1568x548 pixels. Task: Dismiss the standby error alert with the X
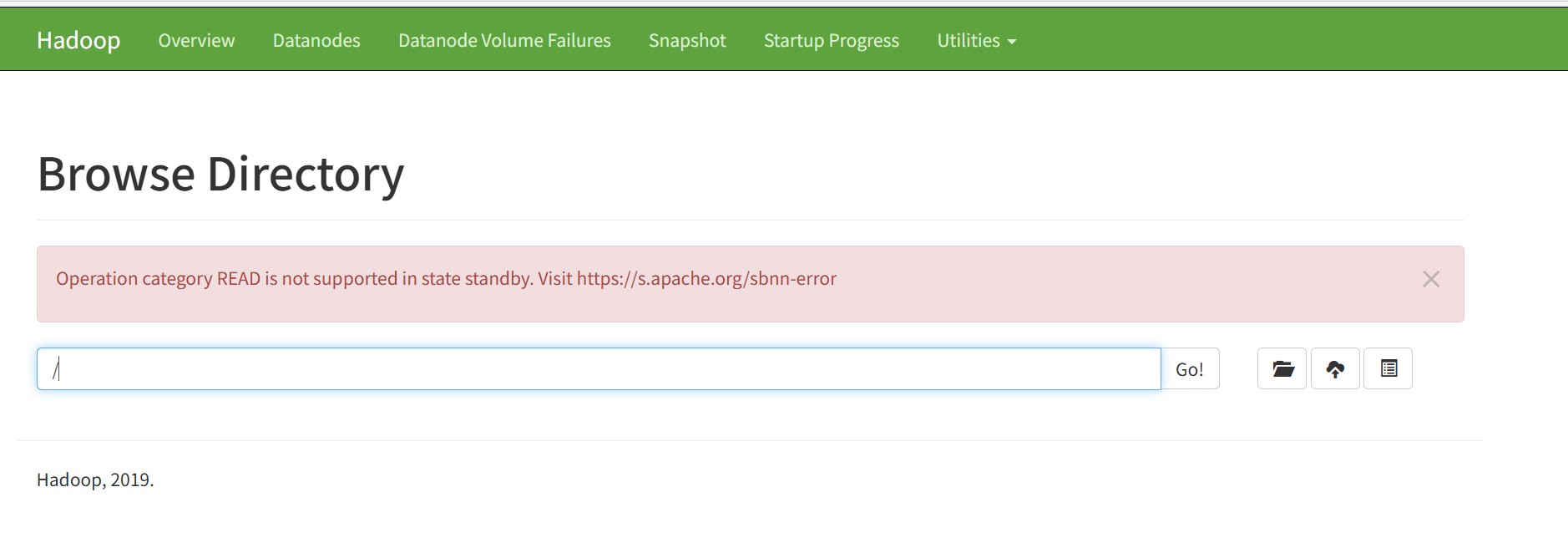point(1431,279)
